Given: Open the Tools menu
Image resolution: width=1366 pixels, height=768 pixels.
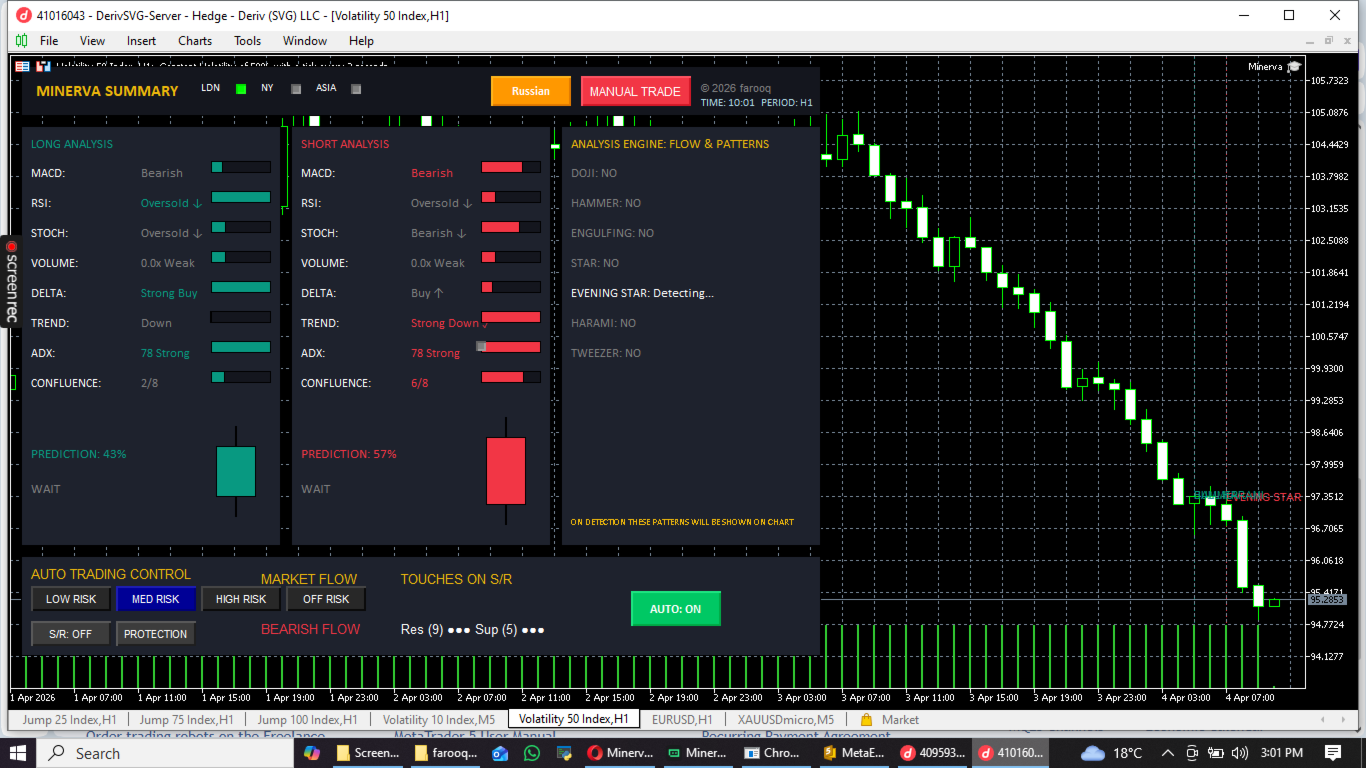Looking at the screenshot, I should point(247,41).
